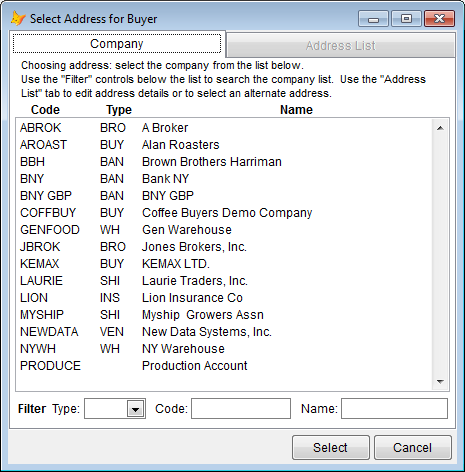The width and height of the screenshot is (465, 472).
Task: Close the Select Address for Buyer dialog
Action: [x=439, y=19]
